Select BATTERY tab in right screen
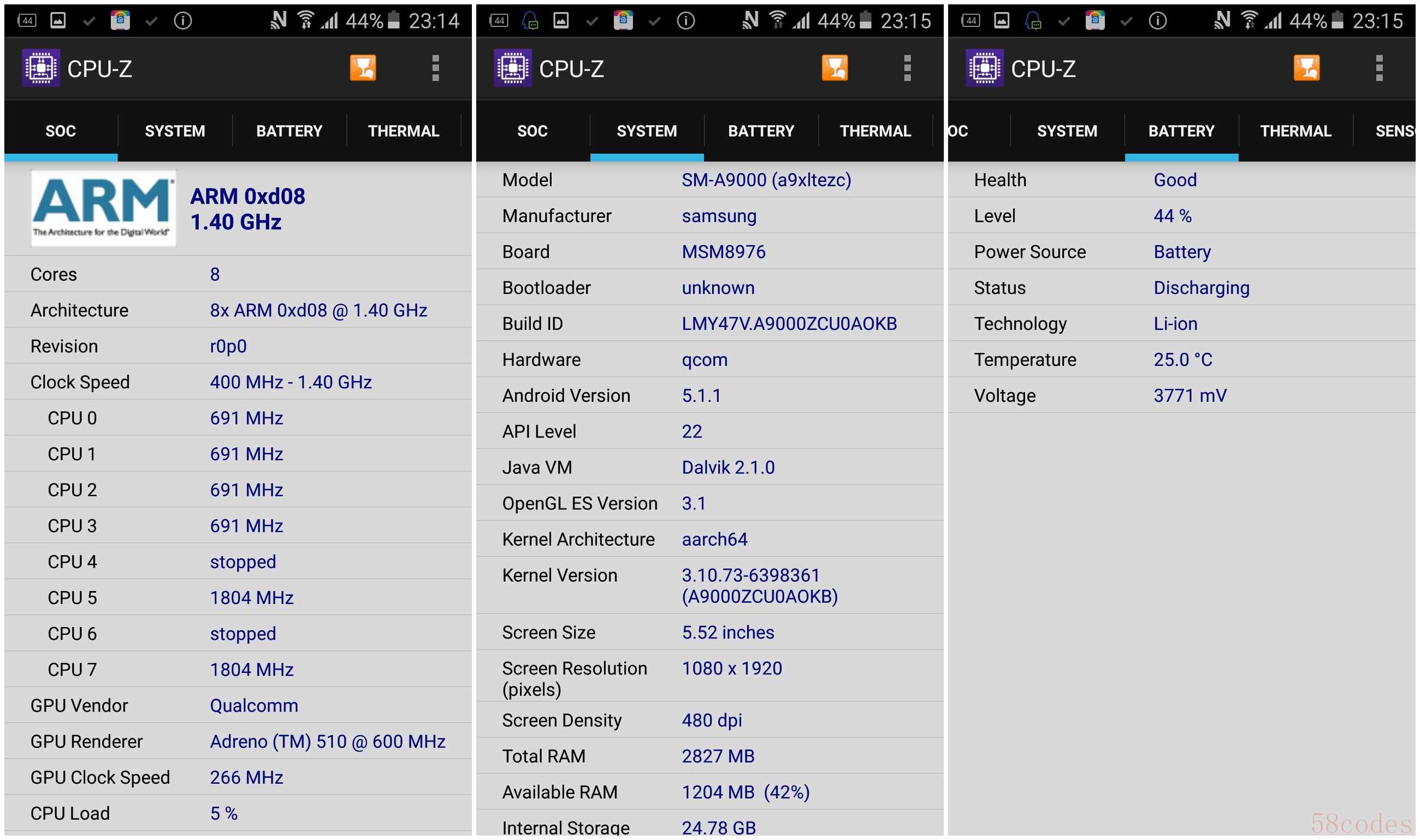Image resolution: width=1420 pixels, height=840 pixels. coord(1182,131)
